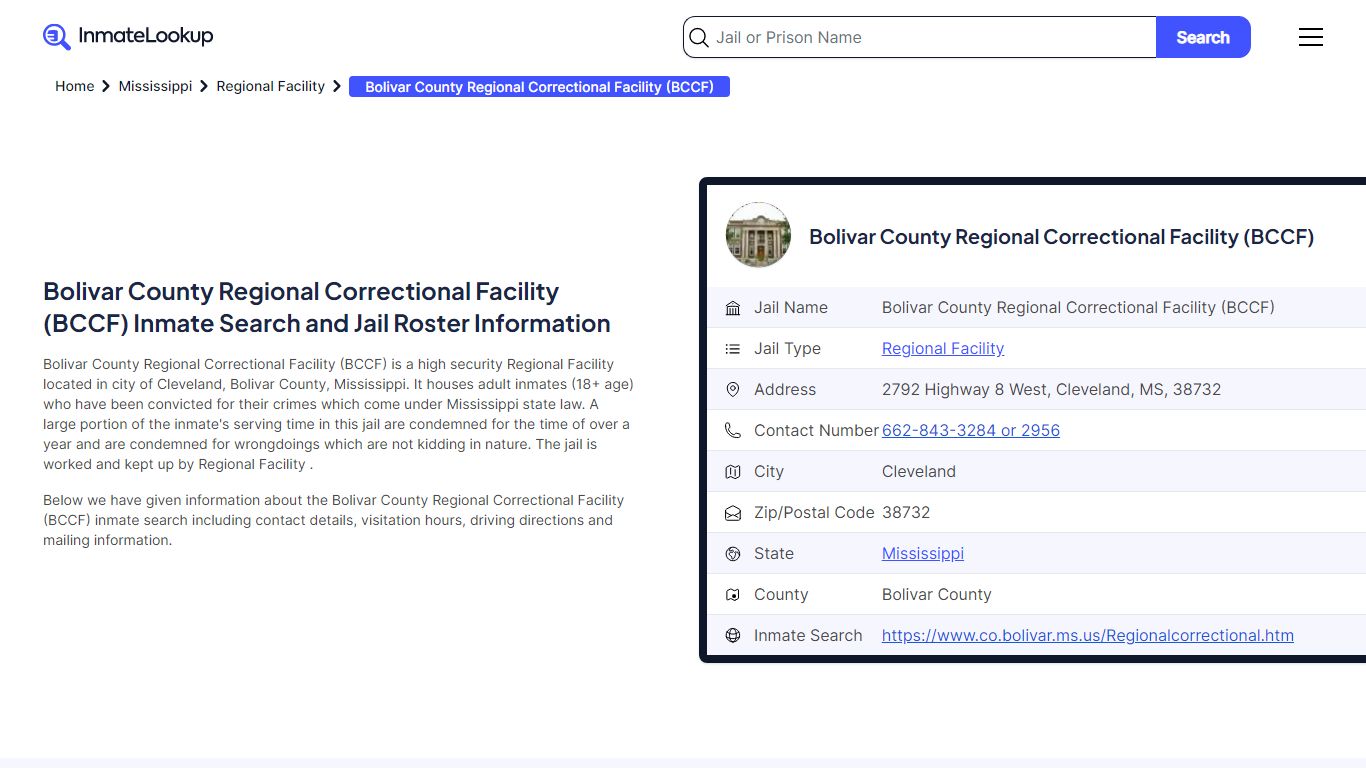Open the Mississippi state link in table

coord(923,553)
